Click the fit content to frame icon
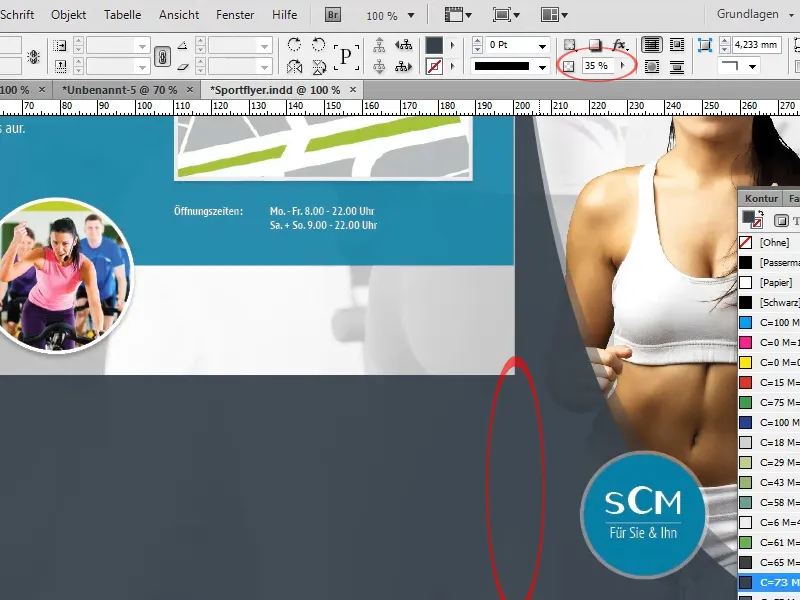This screenshot has width=800, height=600. click(x=705, y=45)
